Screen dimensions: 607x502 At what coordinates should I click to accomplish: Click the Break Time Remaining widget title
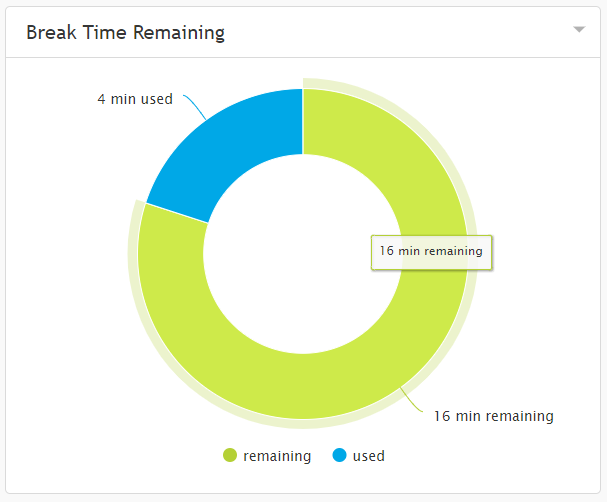(125, 32)
